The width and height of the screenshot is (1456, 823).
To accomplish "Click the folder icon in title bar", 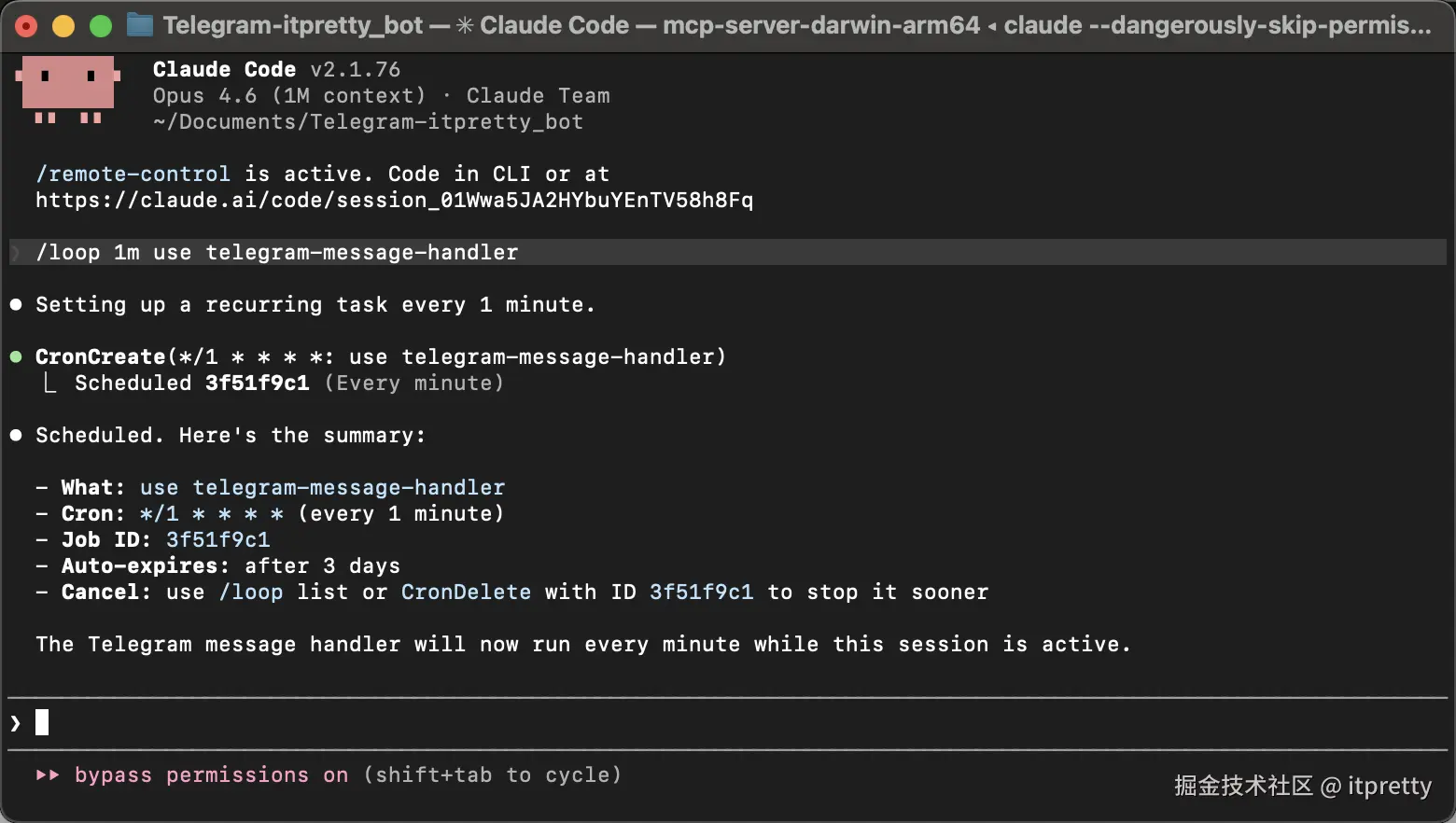I will 140,25.
